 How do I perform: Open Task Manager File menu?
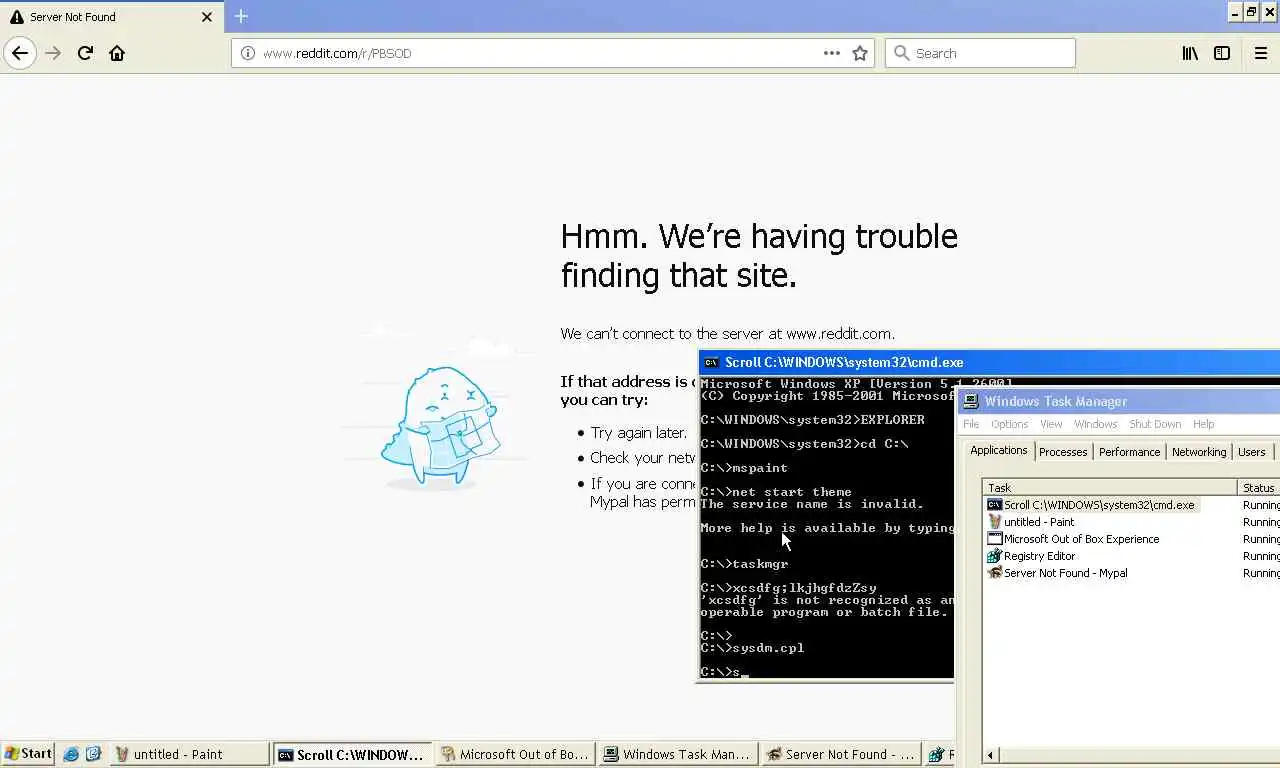(x=971, y=424)
